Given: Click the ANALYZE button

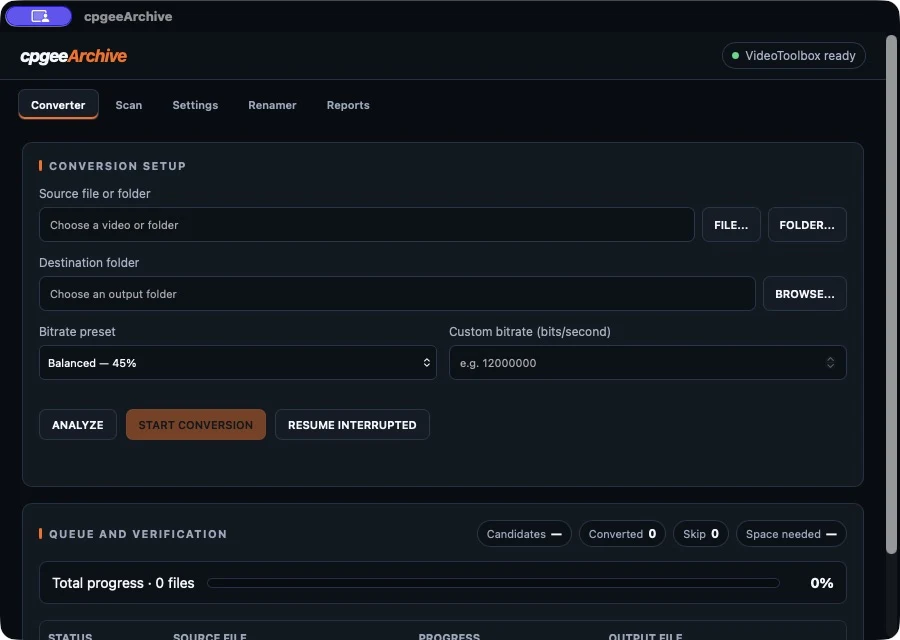Looking at the screenshot, I should tap(77, 425).
